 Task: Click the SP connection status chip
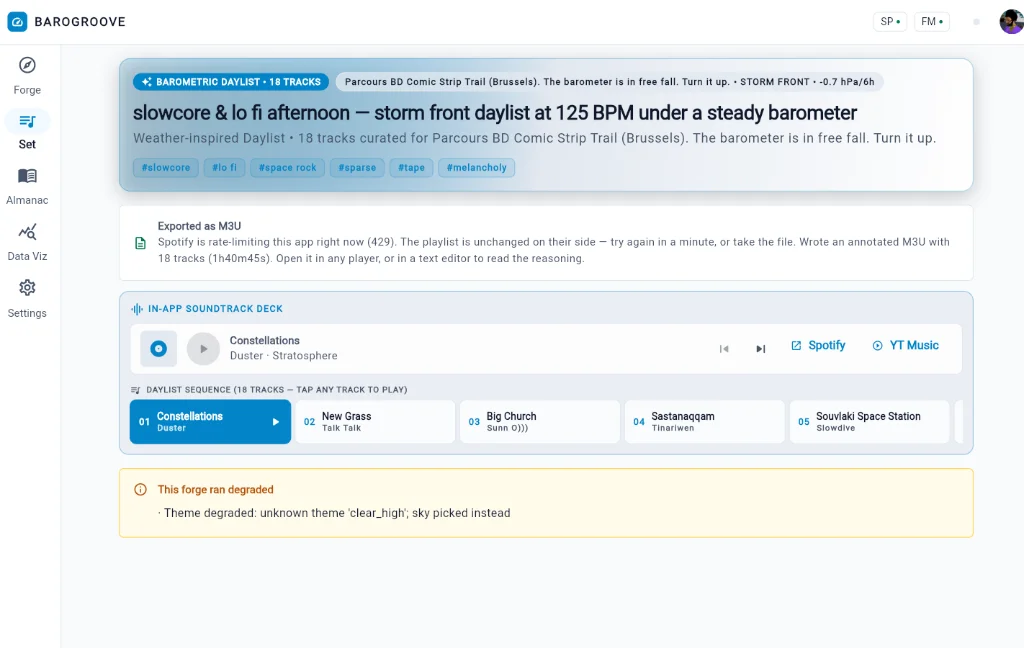click(889, 22)
